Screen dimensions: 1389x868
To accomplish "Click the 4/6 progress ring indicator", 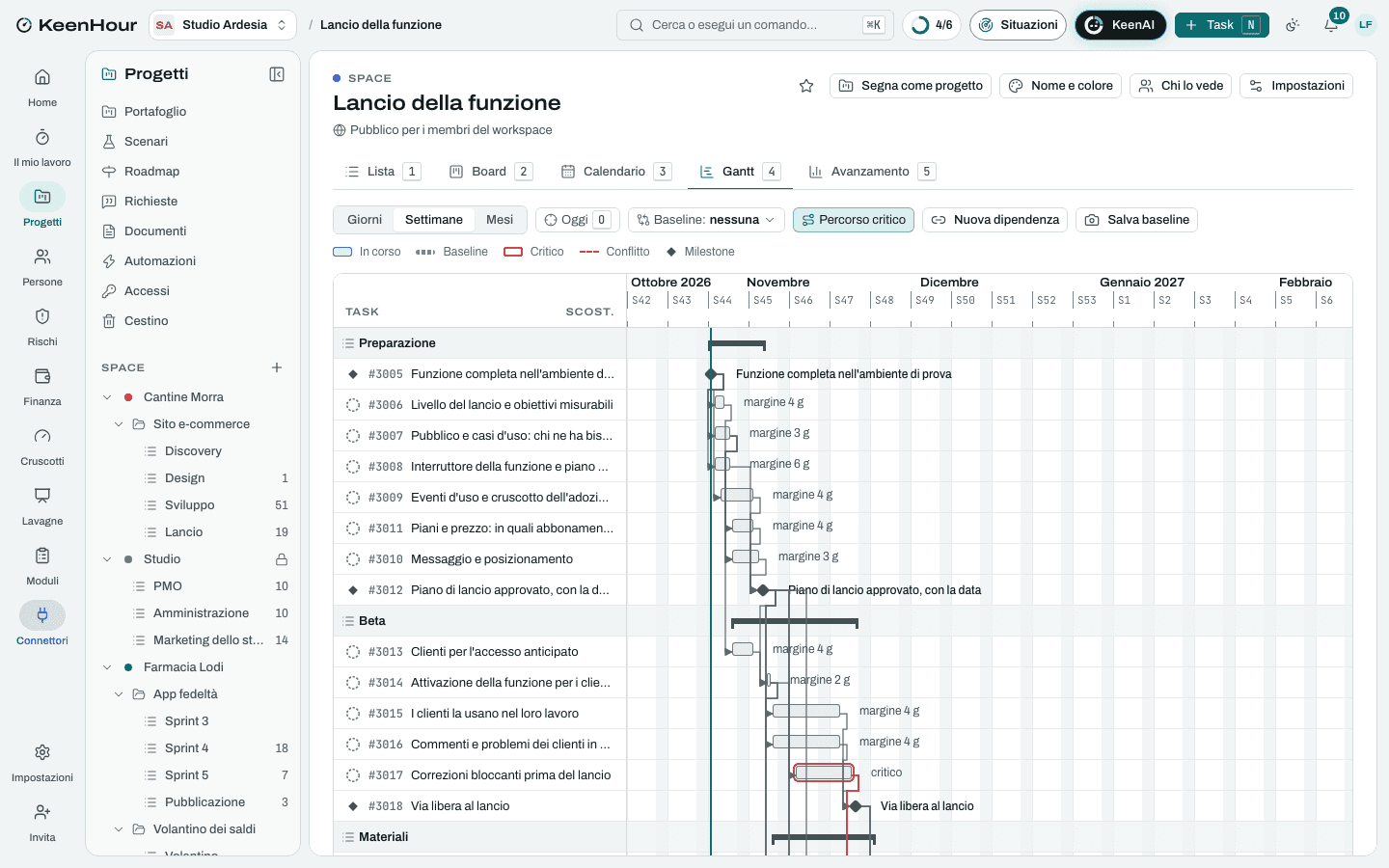I will pos(932,25).
